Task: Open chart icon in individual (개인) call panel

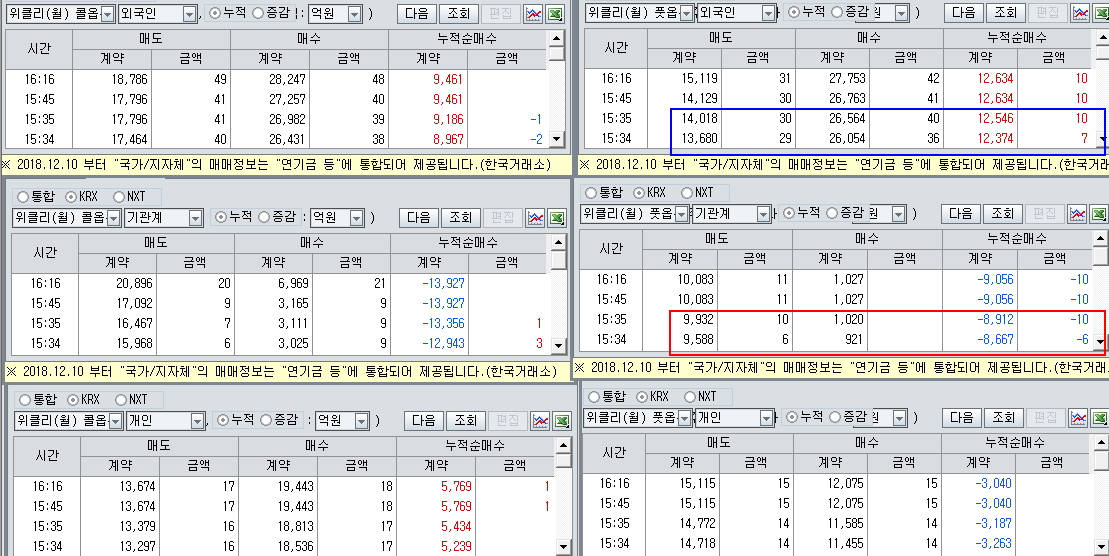Action: coord(541,420)
